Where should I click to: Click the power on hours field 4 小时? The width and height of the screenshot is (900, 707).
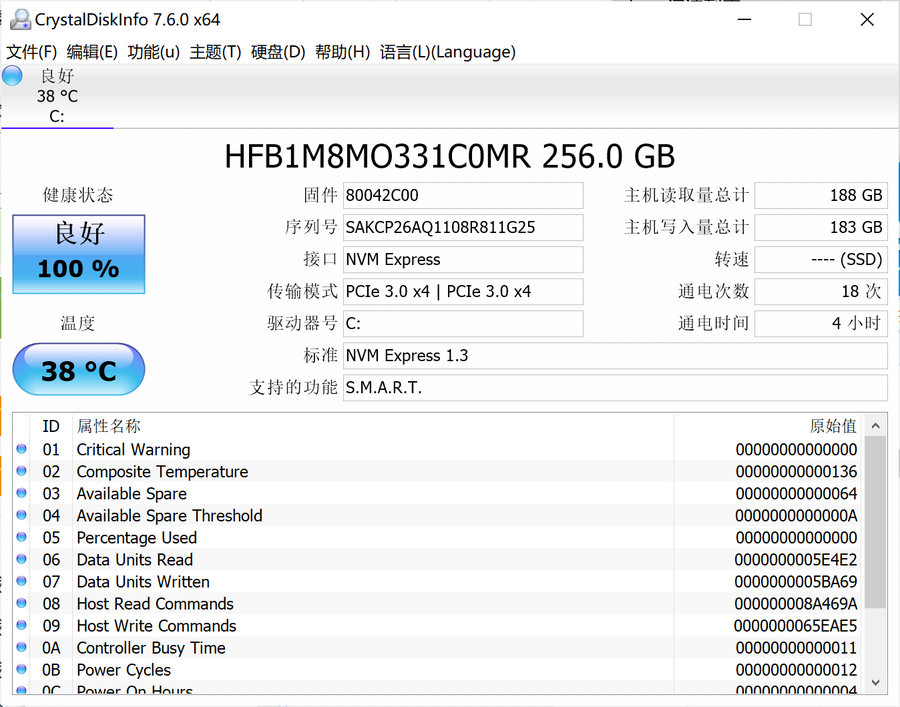pyautogui.click(x=821, y=324)
